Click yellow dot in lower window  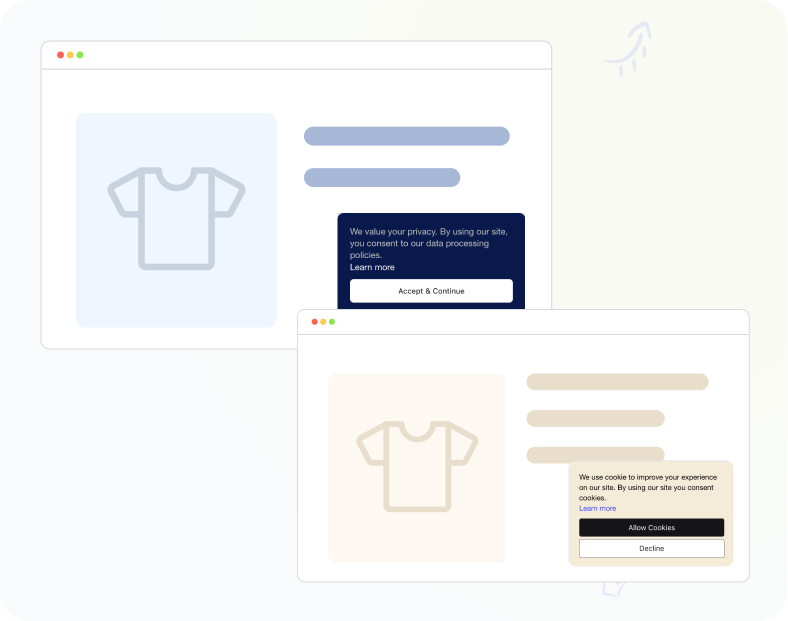[323, 322]
